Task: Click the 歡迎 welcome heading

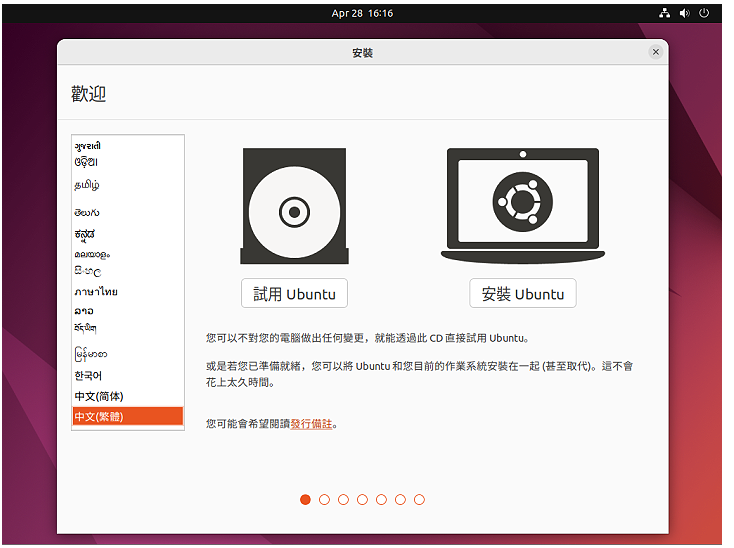Action: (88, 94)
